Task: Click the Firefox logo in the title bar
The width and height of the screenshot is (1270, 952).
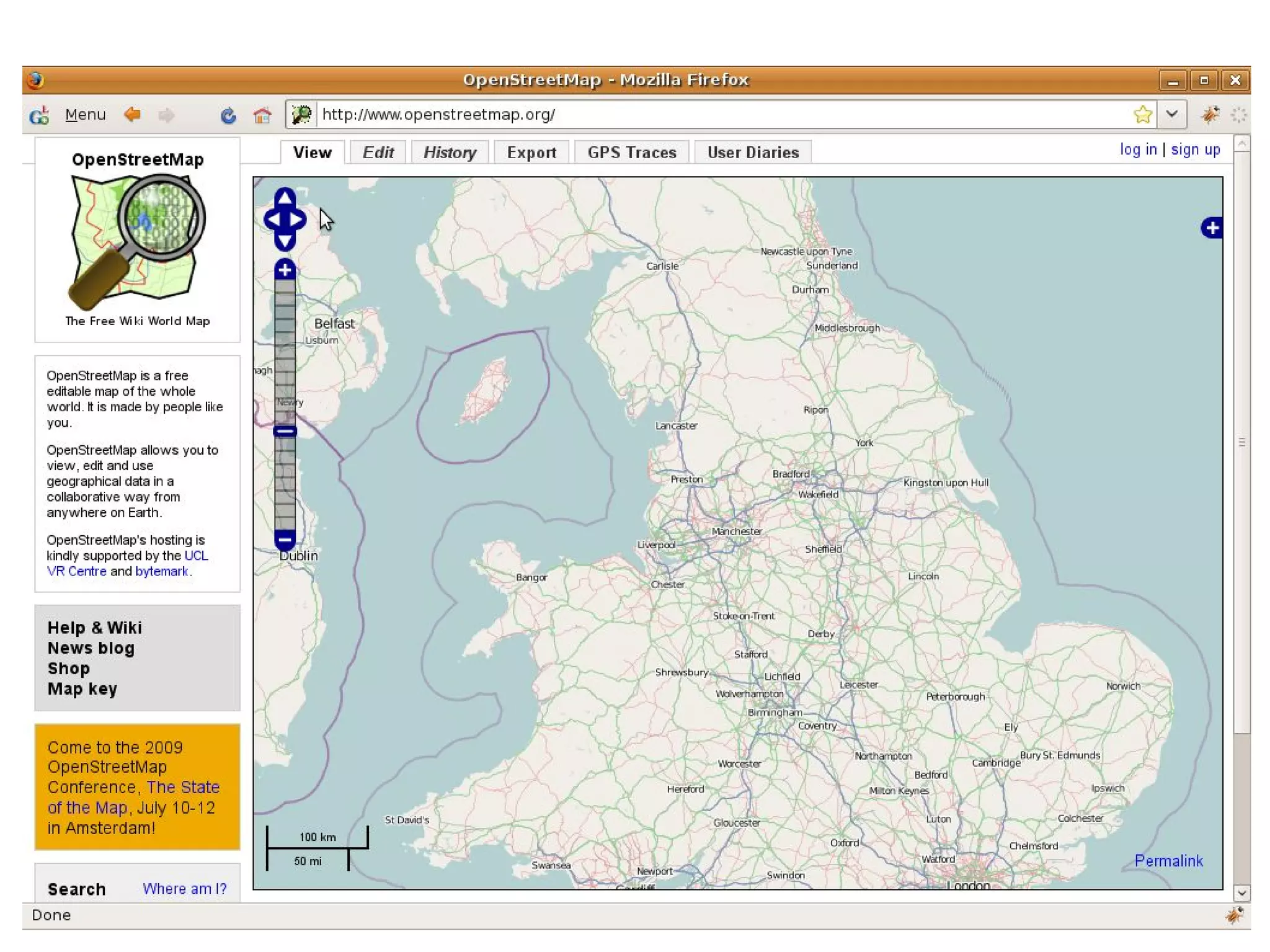Action: pos(36,80)
